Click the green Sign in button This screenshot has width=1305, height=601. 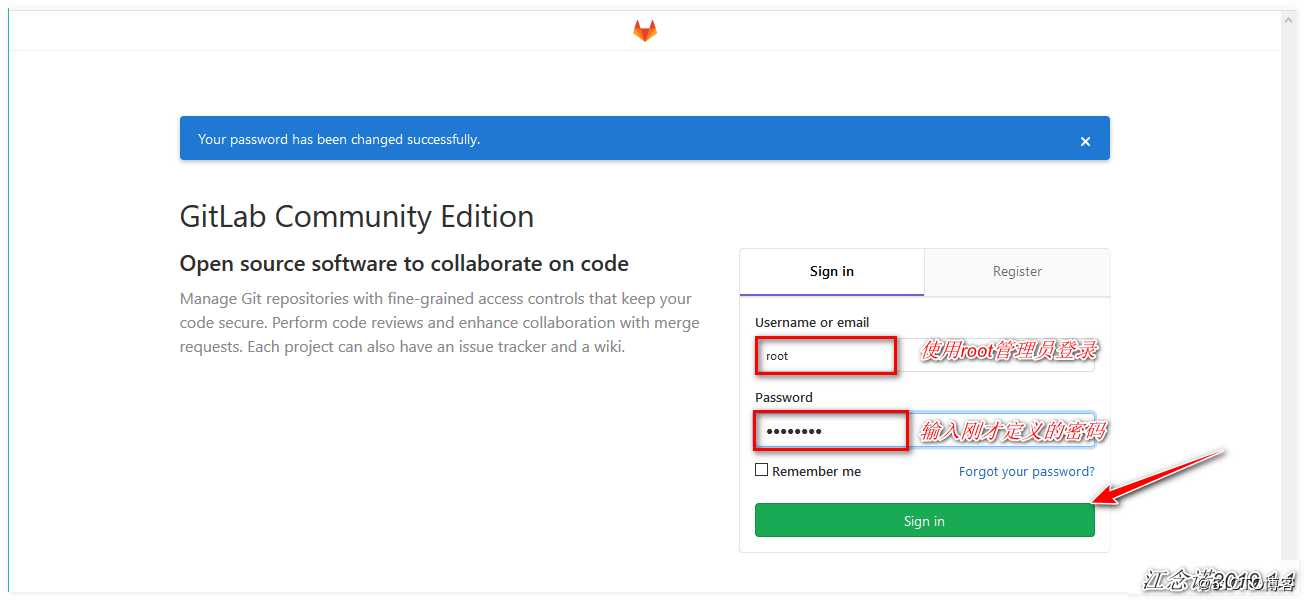[924, 521]
